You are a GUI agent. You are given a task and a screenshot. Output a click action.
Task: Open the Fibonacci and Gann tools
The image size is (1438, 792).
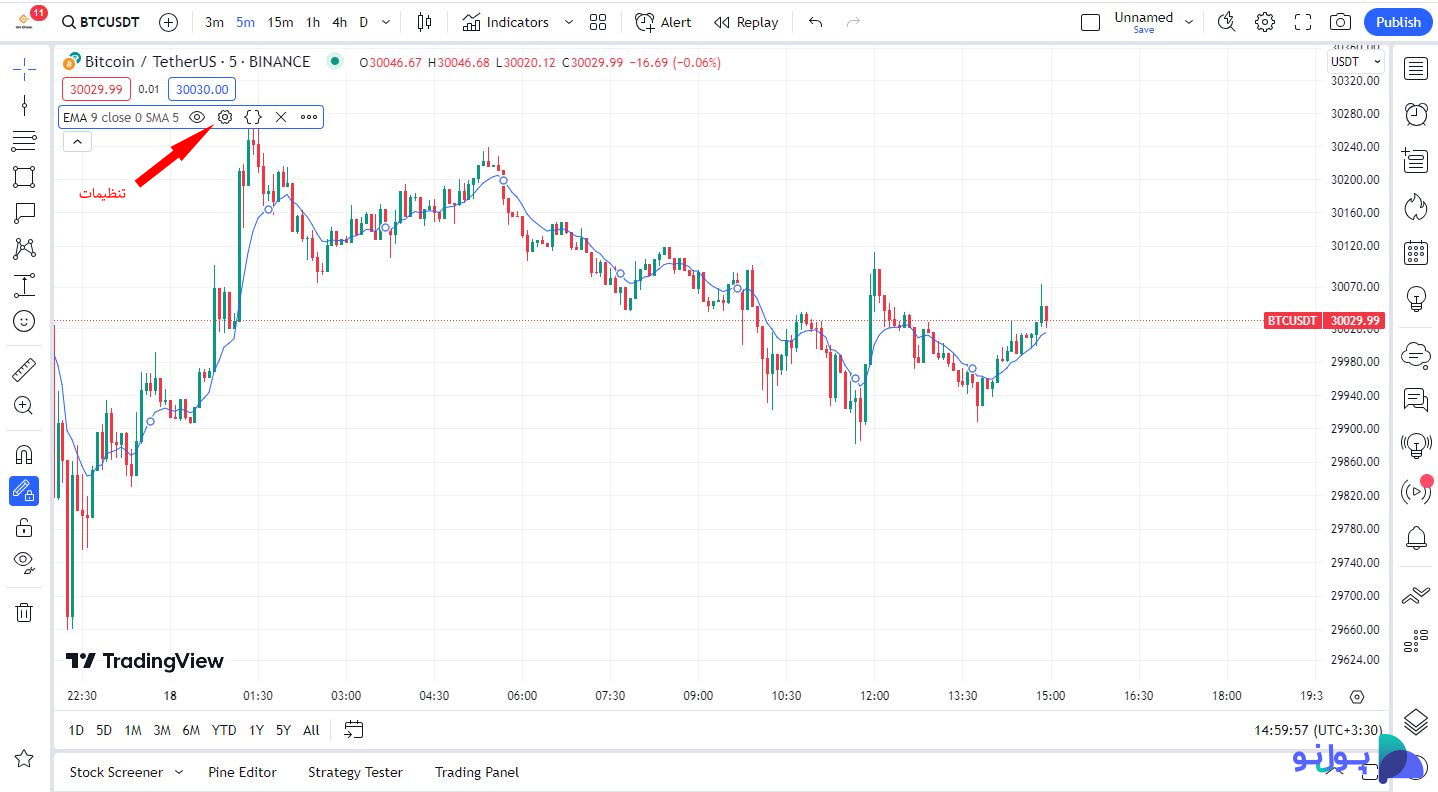[24, 141]
